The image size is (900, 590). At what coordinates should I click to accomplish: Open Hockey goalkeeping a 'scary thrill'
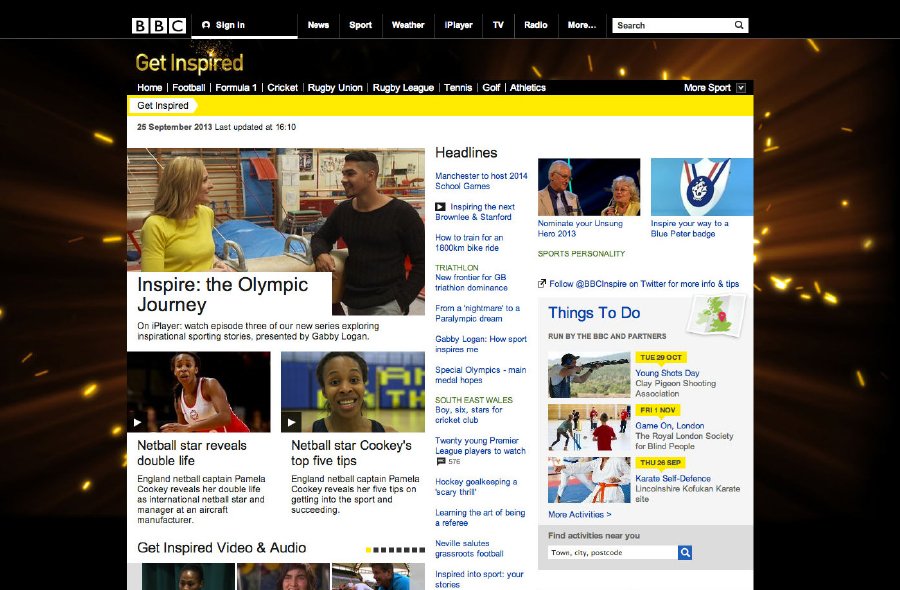(476, 487)
